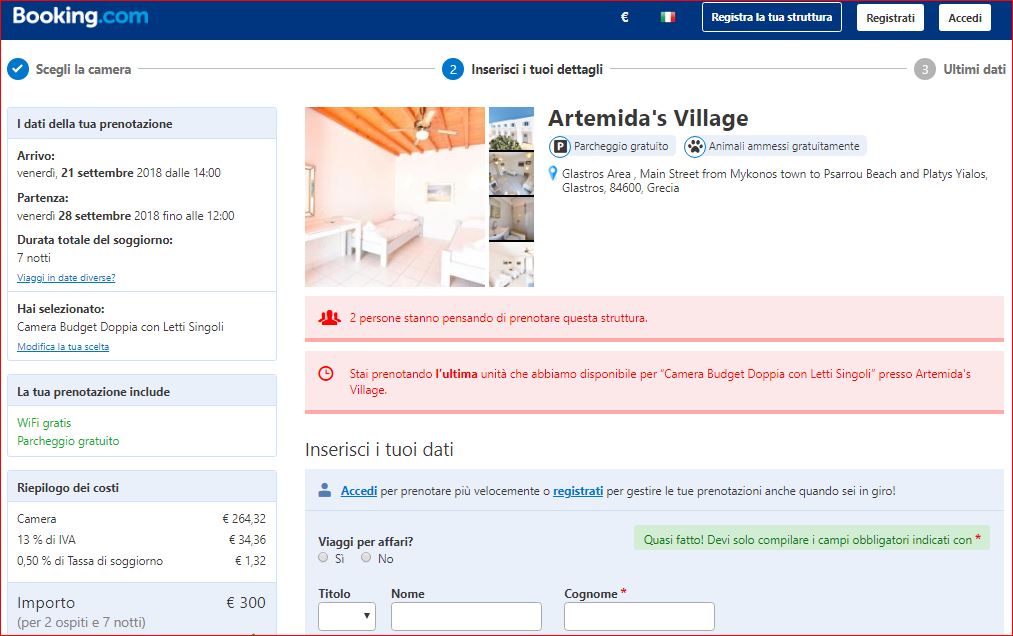Click green Parcheggio gratuito in inclusions
This screenshot has width=1013, height=636.
tap(68, 441)
